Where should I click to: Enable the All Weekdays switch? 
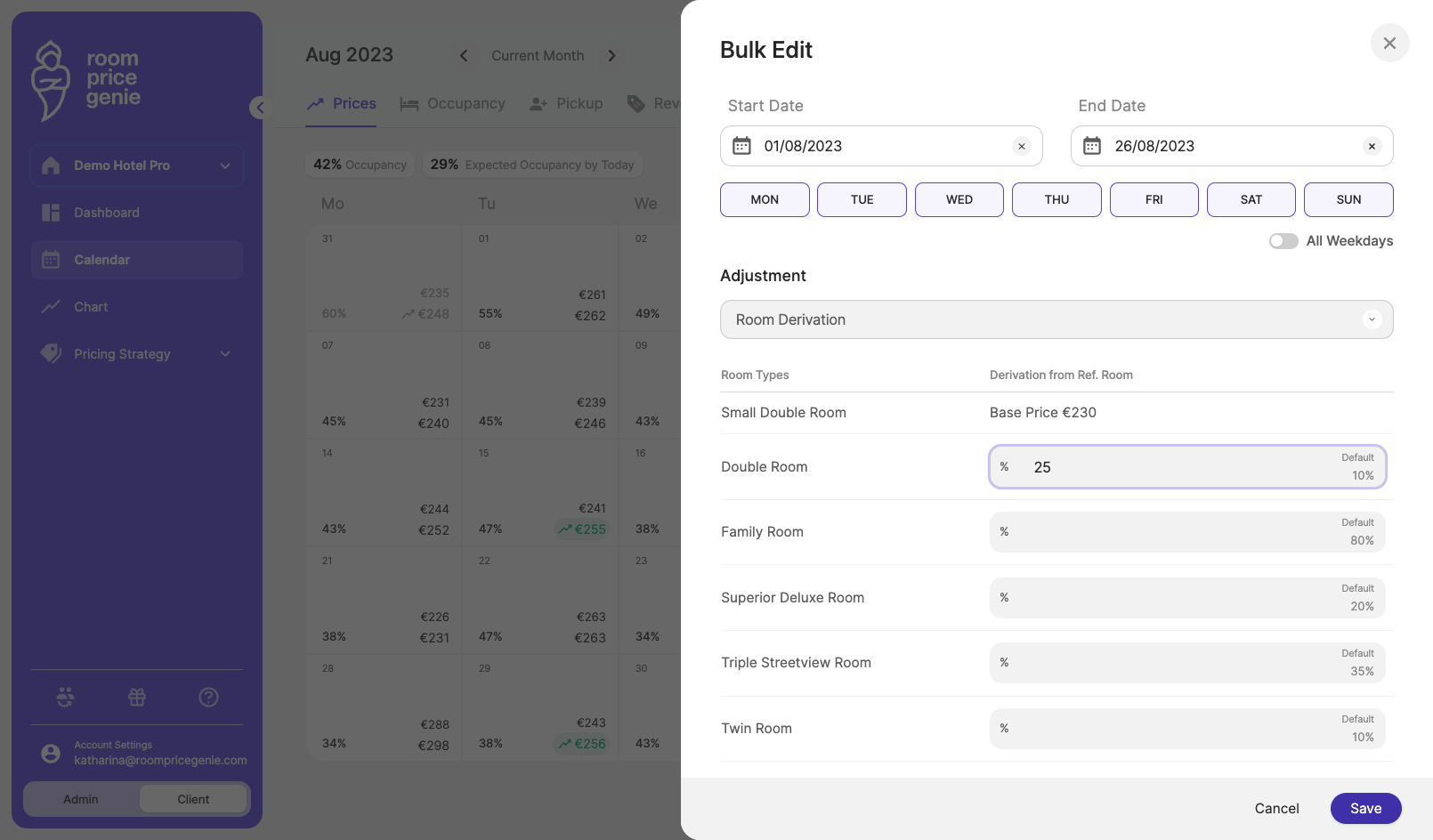(1283, 241)
